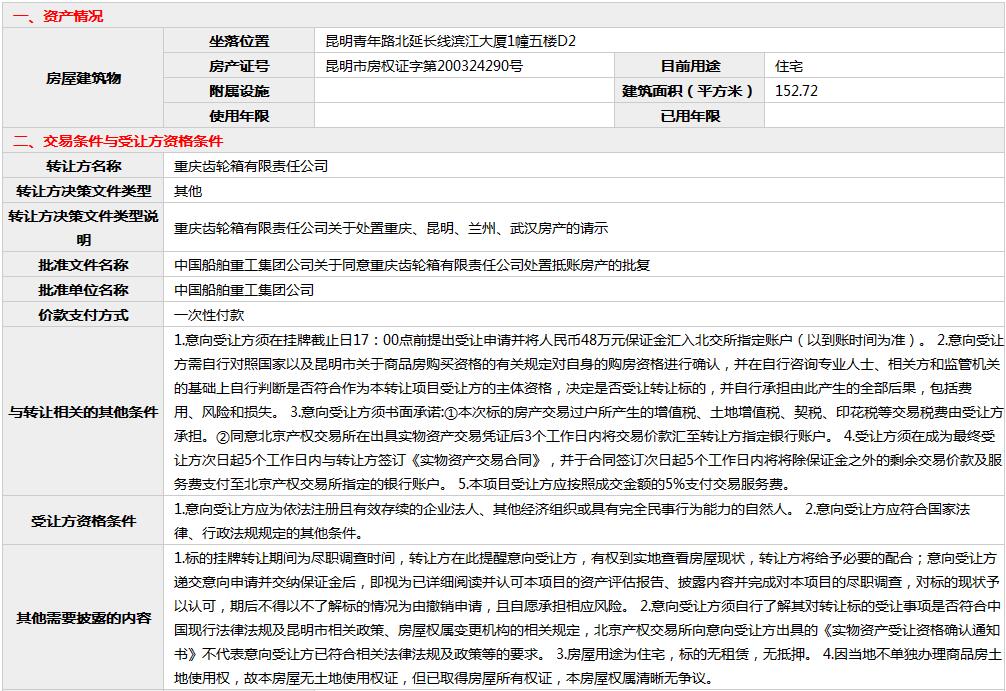Click the 受让方资格条件 row label

[83, 520]
